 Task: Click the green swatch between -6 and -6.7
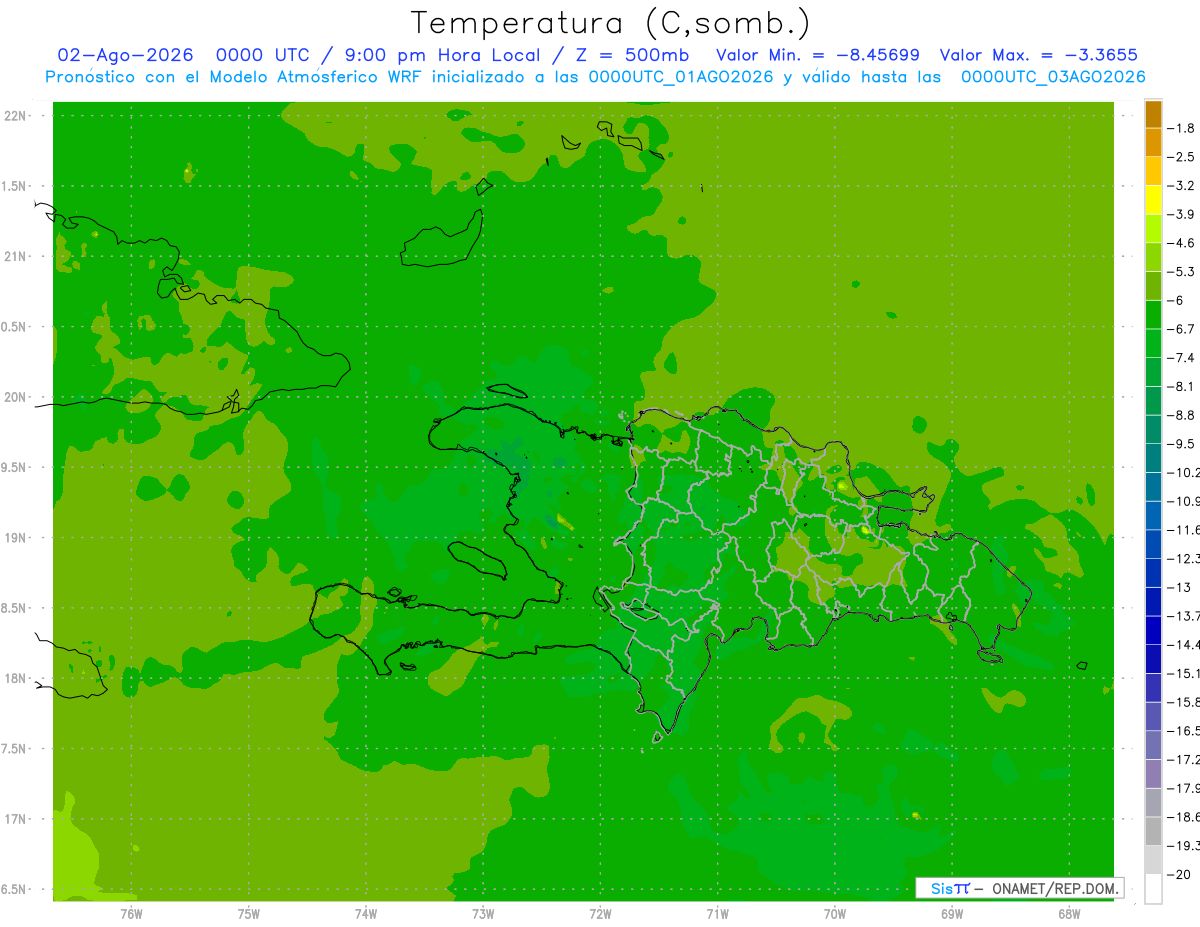[1153, 315]
